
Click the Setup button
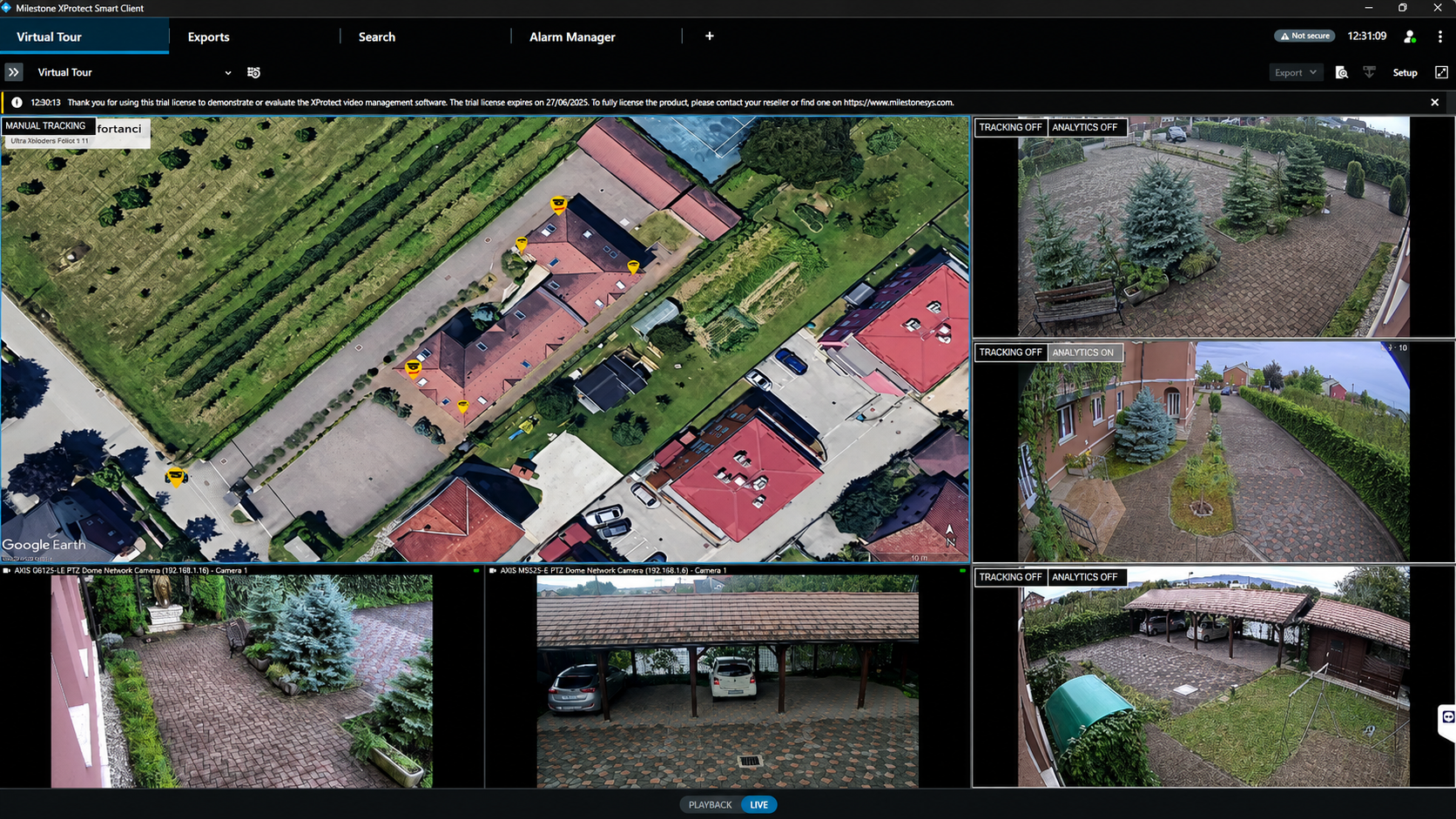[1405, 72]
